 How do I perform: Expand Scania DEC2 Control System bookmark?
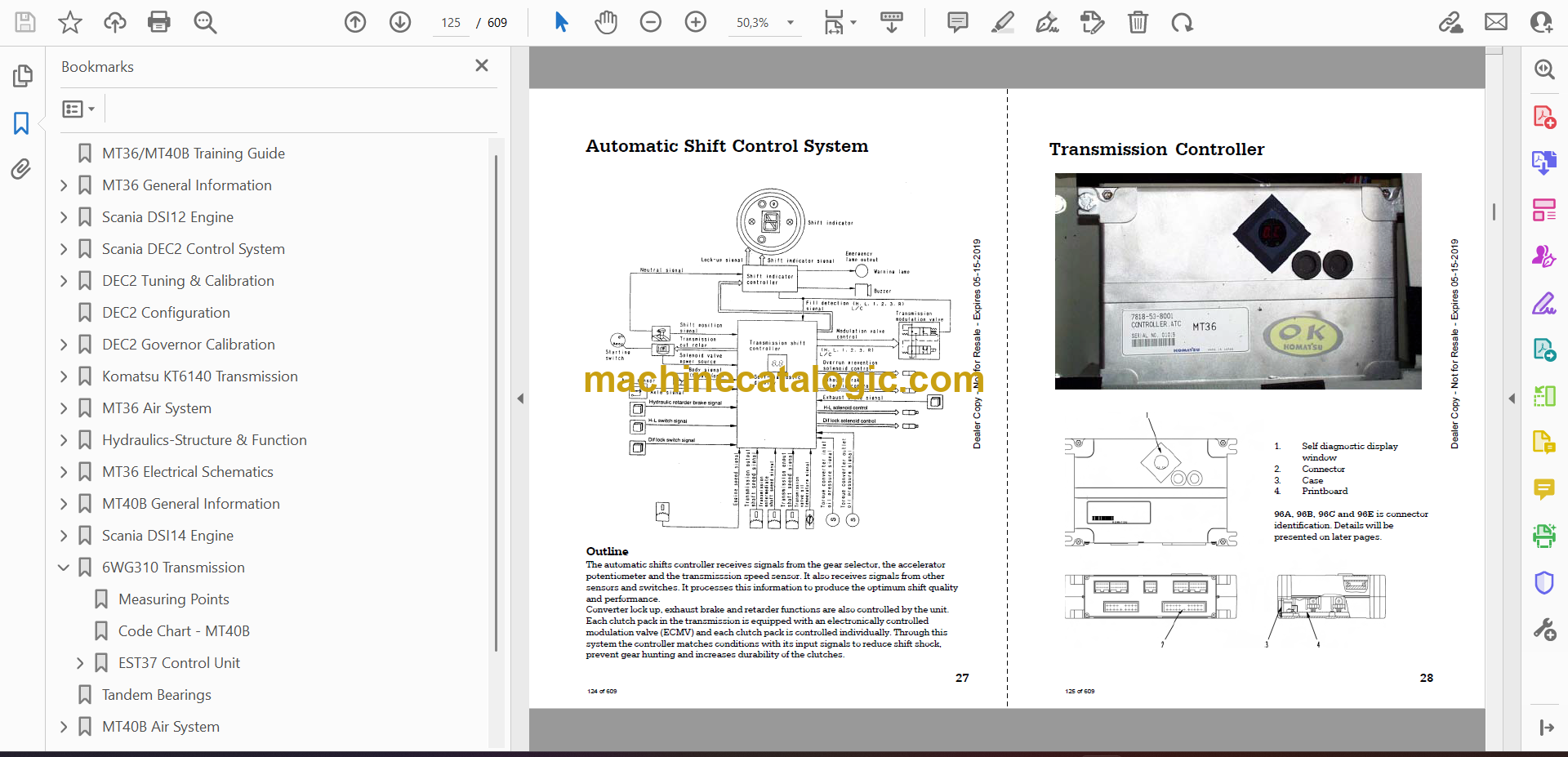point(64,249)
